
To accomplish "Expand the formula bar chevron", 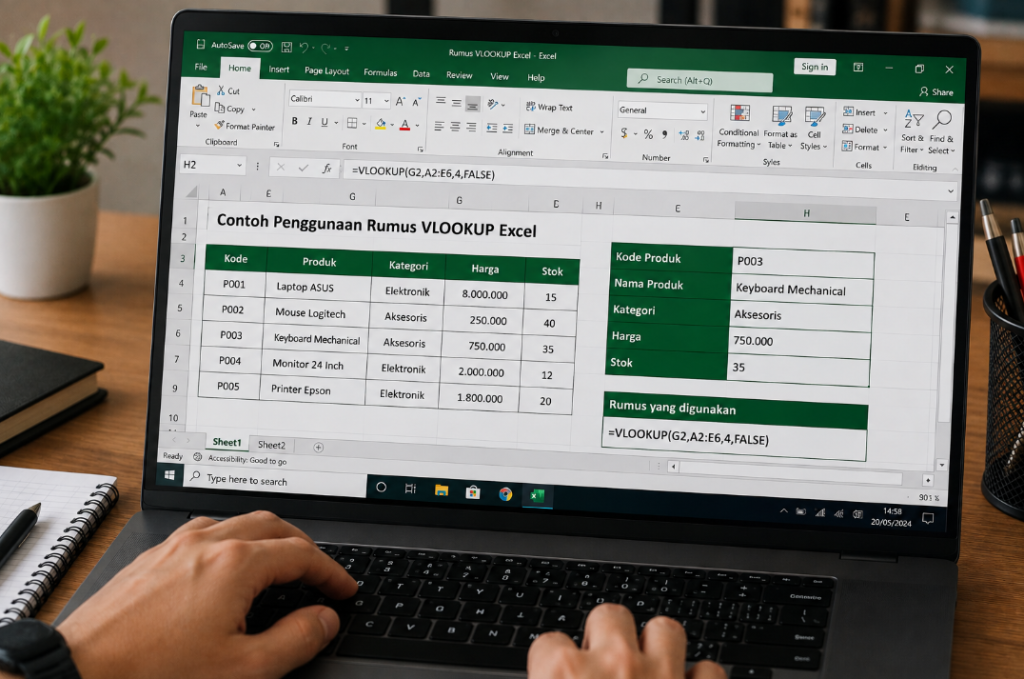I will pos(951,191).
